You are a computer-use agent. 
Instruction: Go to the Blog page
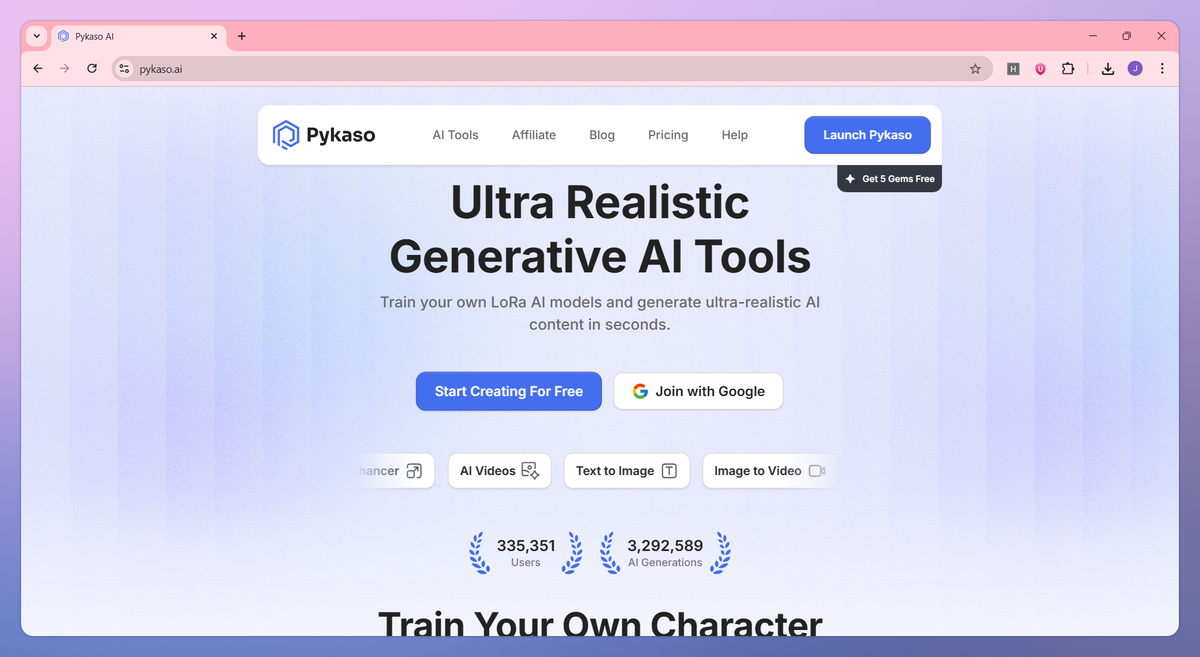point(602,135)
